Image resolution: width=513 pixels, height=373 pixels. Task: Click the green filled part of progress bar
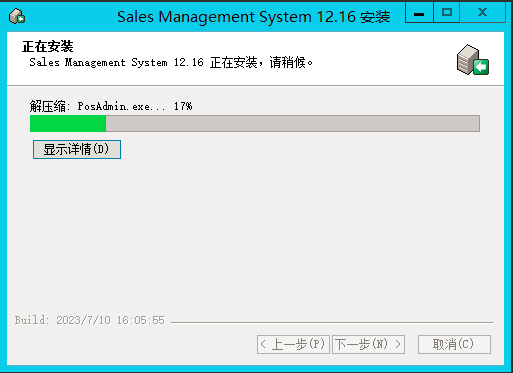[x=68, y=124]
